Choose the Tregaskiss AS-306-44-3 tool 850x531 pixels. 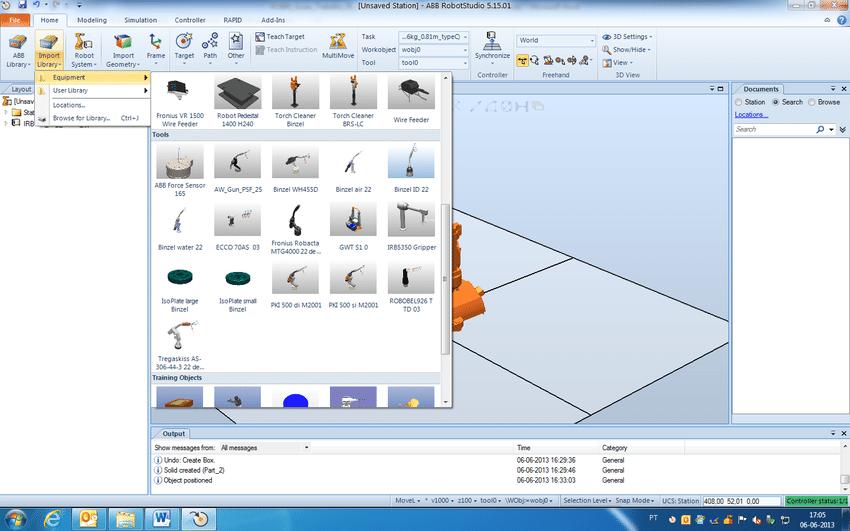tap(180, 345)
